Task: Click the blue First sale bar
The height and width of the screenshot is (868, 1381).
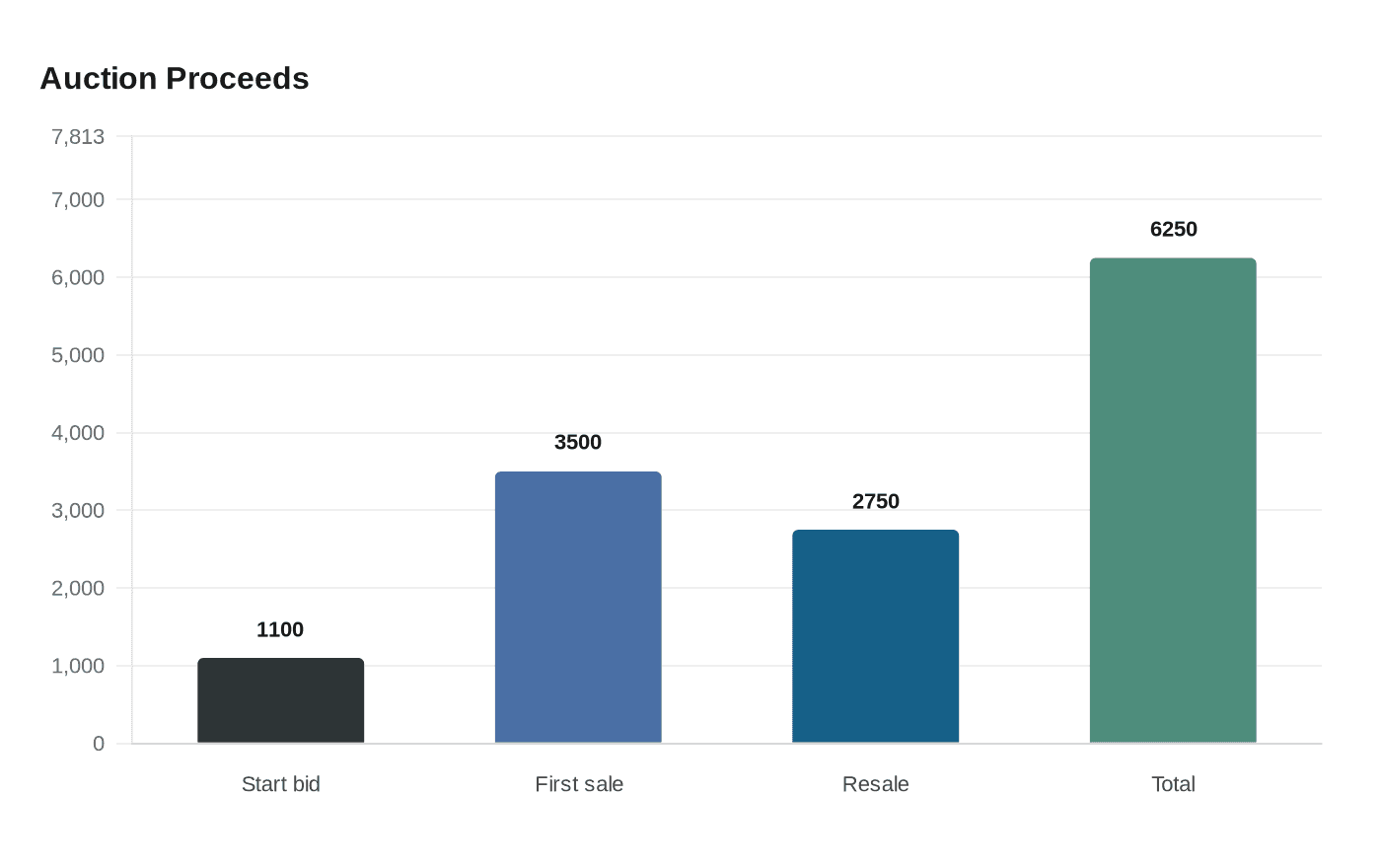Action: coord(578,607)
